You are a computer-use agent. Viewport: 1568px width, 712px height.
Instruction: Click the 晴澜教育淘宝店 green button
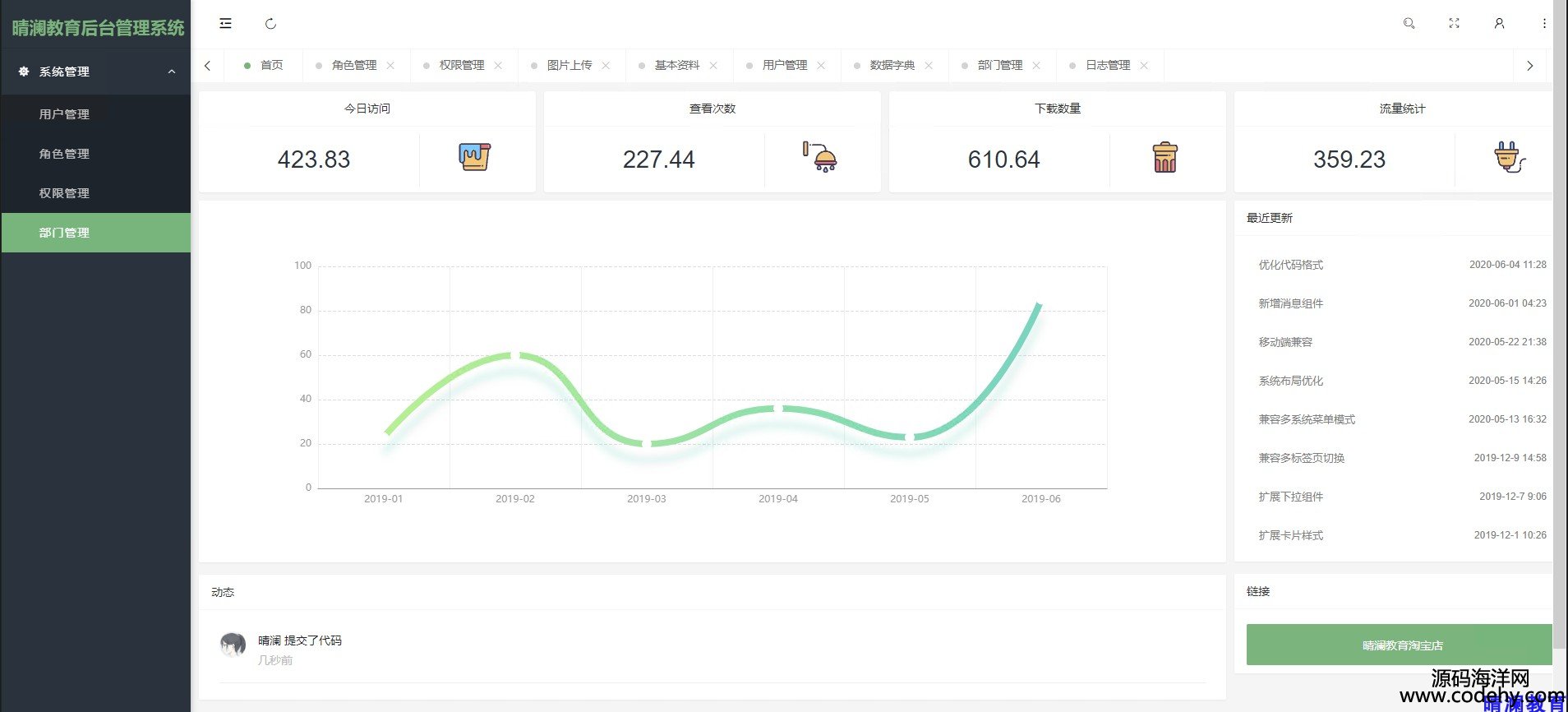(1401, 645)
